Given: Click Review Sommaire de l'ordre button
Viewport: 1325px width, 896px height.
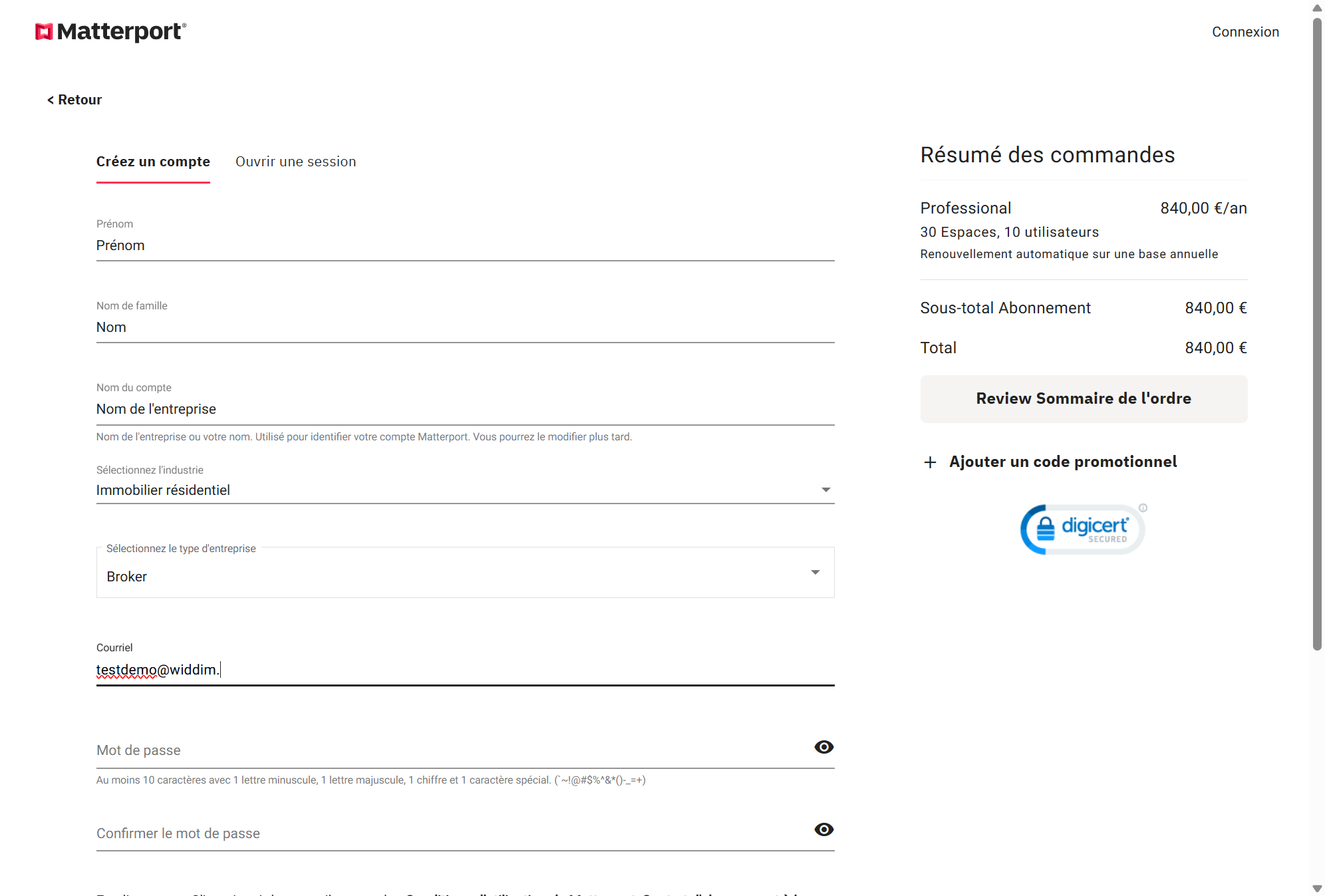Looking at the screenshot, I should click(1084, 398).
